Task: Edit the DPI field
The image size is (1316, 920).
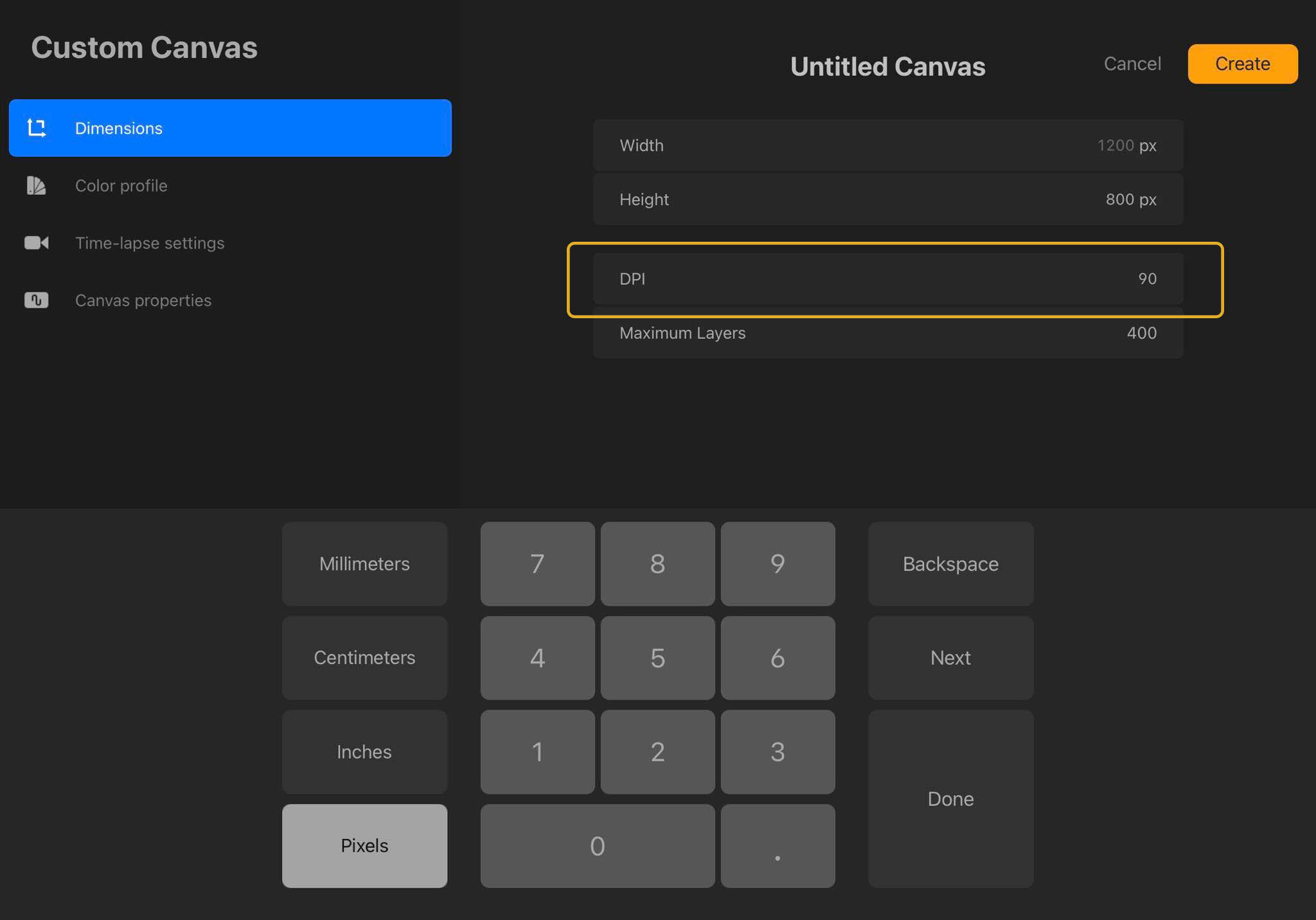Action: tap(887, 279)
